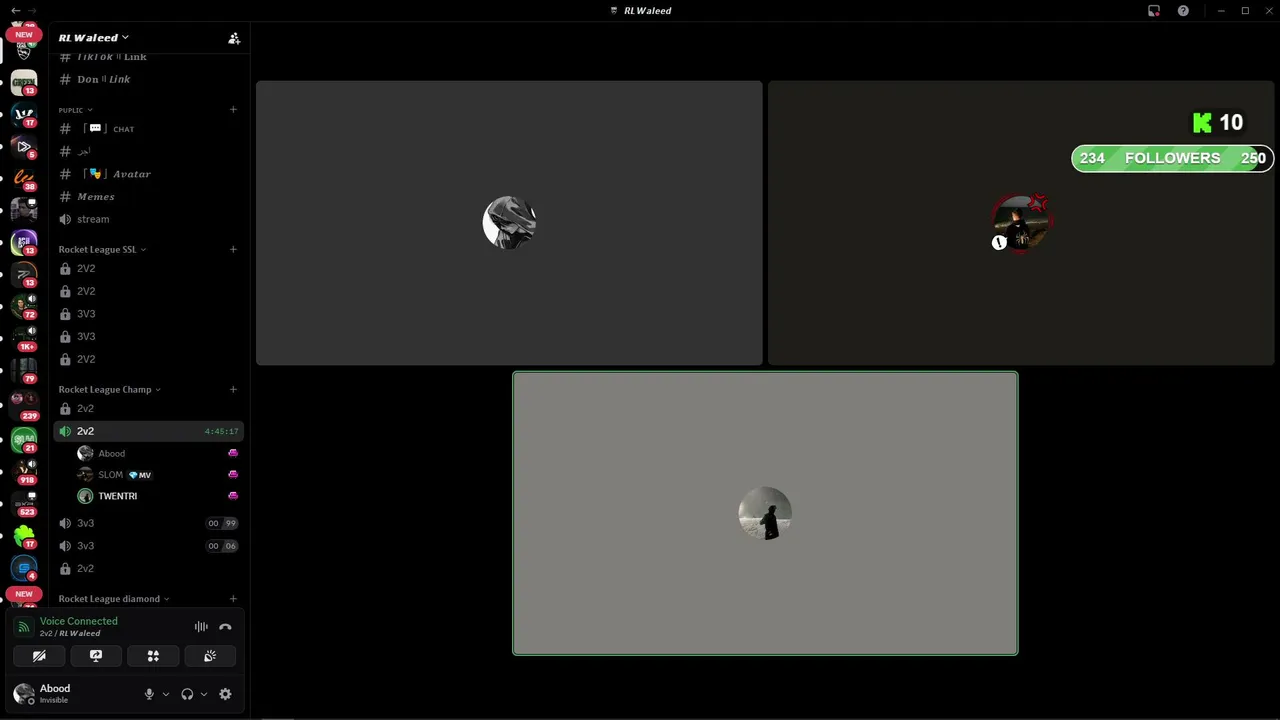
Task: Collapse the PUPLIC category
Action: pyautogui.click(x=75, y=110)
